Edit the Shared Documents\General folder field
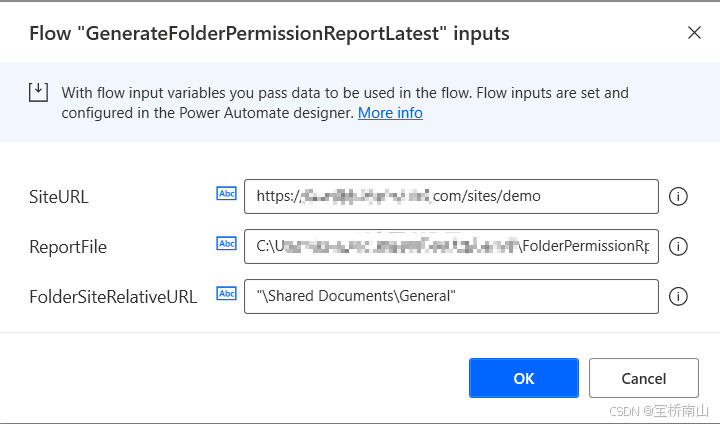This screenshot has width=720, height=424. [x=451, y=297]
